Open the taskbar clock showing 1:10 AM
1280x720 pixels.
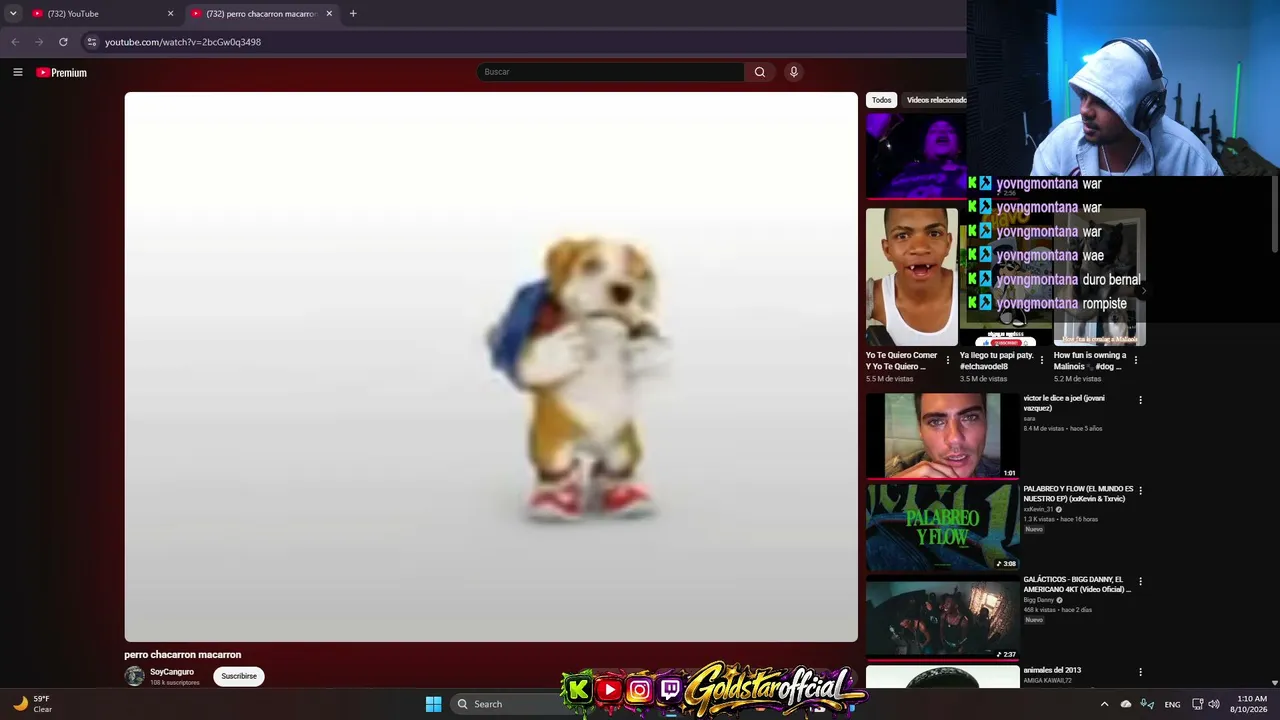1251,704
